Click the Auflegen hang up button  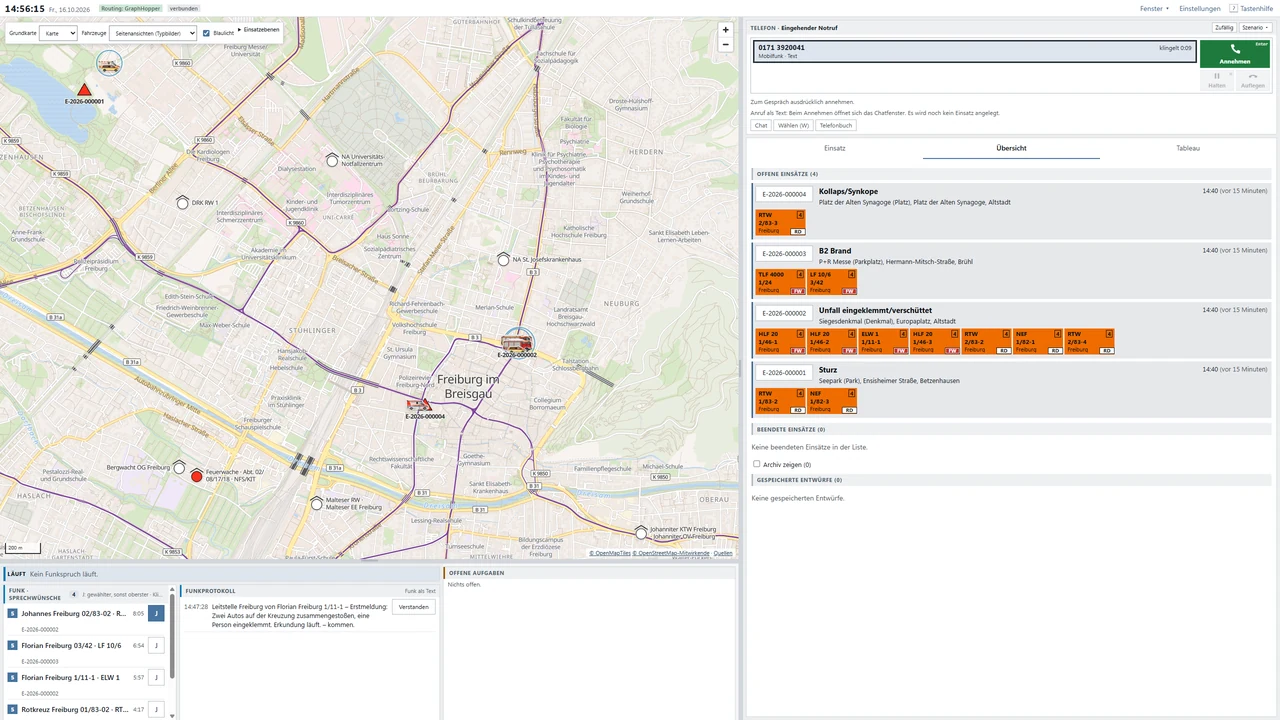[1253, 80]
